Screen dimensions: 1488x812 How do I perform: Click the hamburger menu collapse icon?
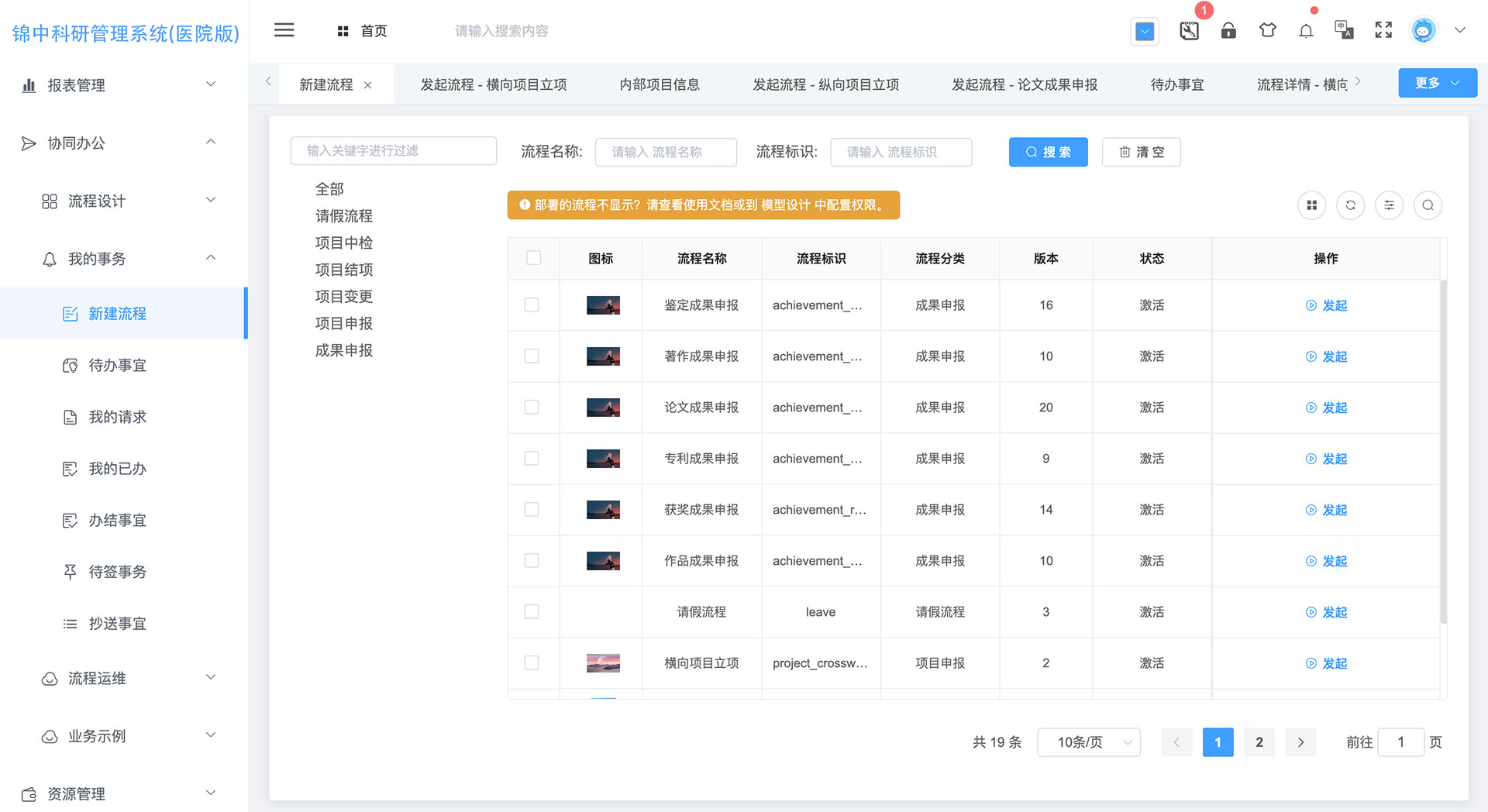point(284,30)
